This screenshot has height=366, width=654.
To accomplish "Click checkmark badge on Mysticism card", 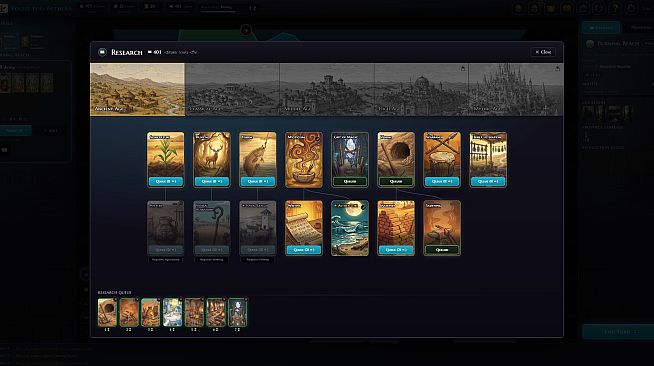I will pos(317,138).
